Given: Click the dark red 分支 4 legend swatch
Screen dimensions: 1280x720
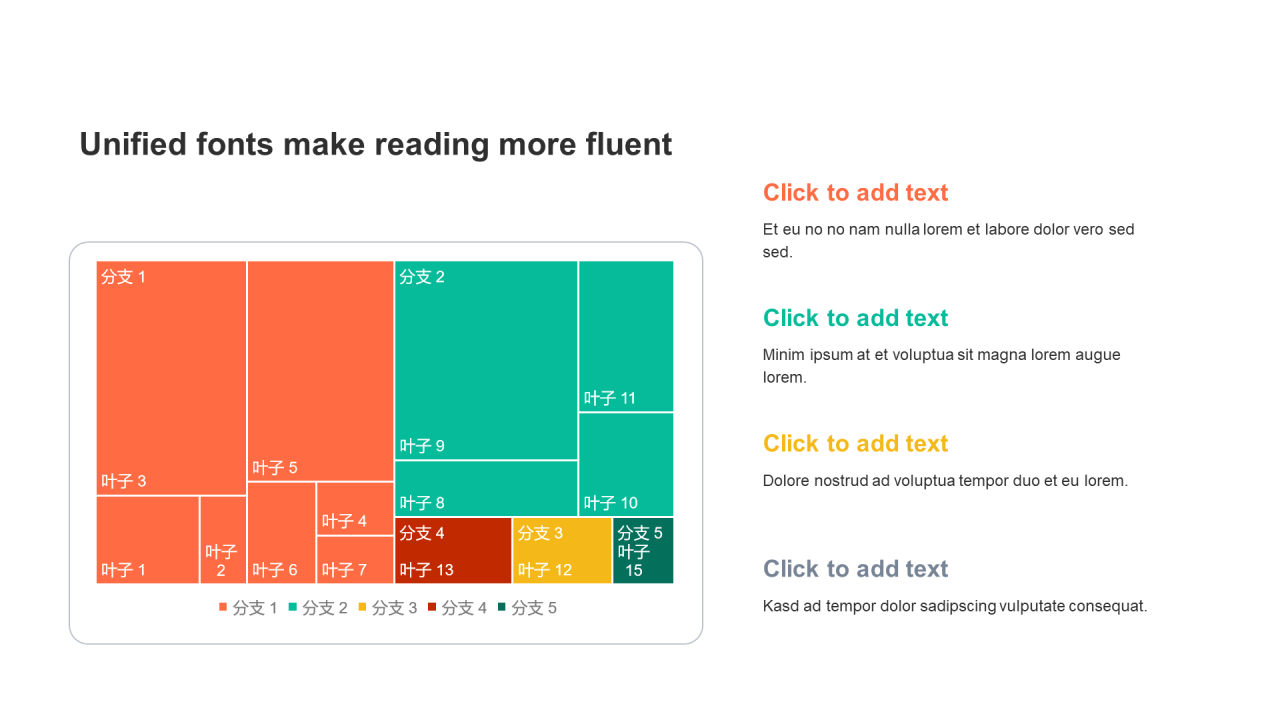Looking at the screenshot, I should (432, 608).
